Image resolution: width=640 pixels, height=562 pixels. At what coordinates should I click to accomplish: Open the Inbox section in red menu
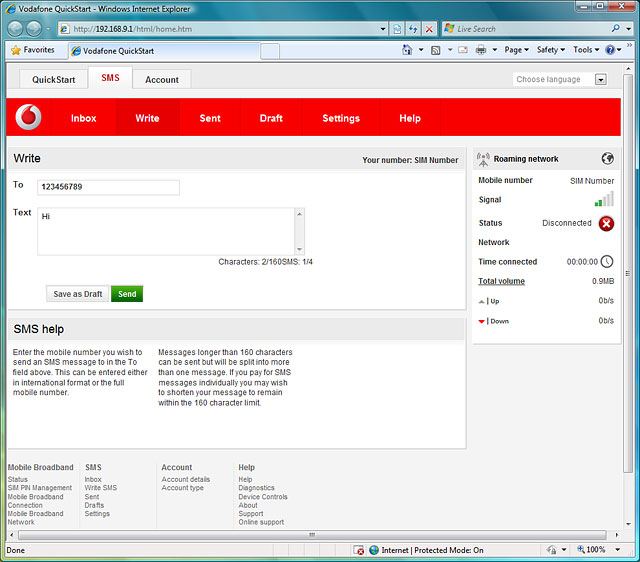[x=84, y=118]
